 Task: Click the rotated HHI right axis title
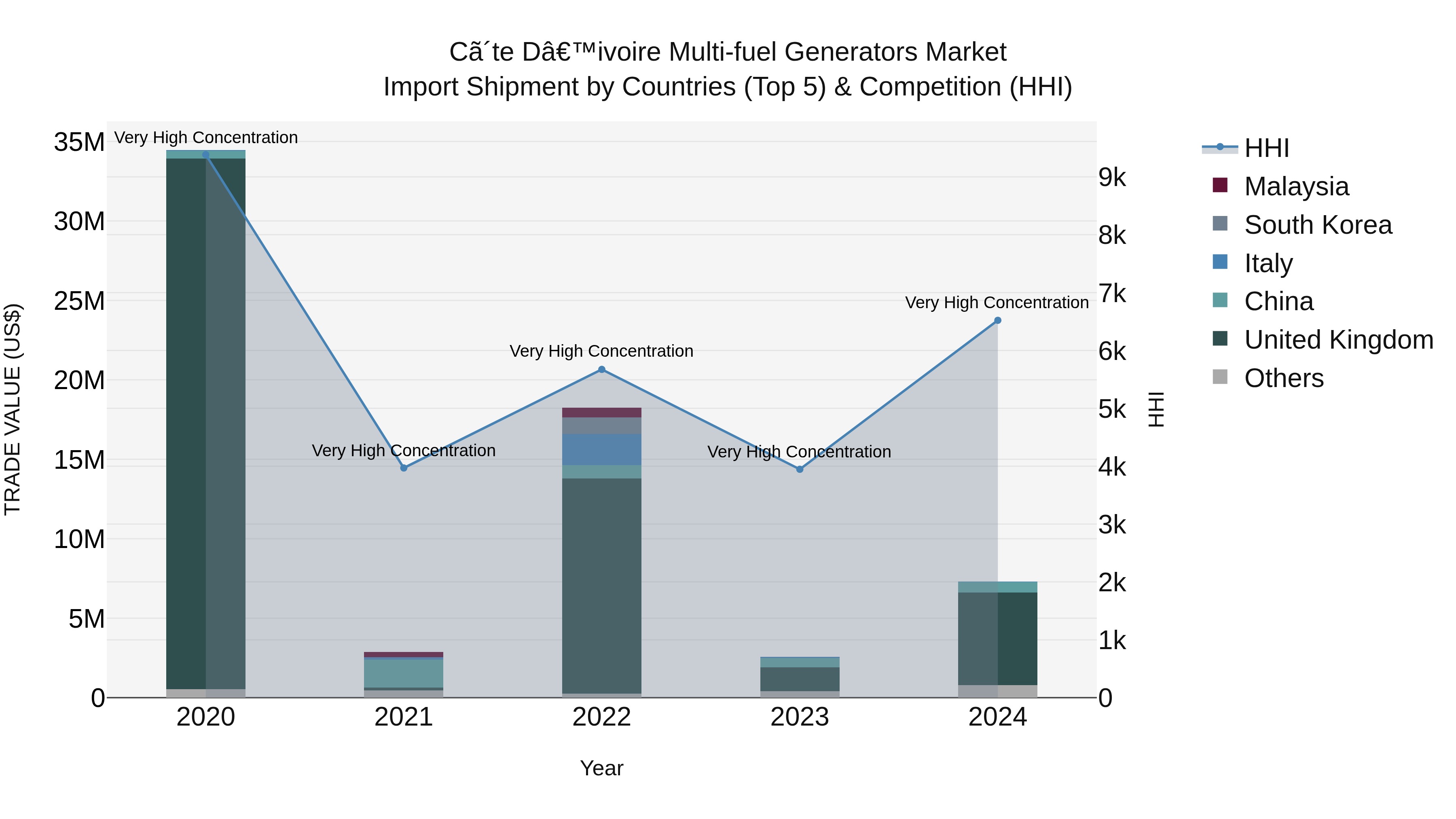(x=1156, y=409)
